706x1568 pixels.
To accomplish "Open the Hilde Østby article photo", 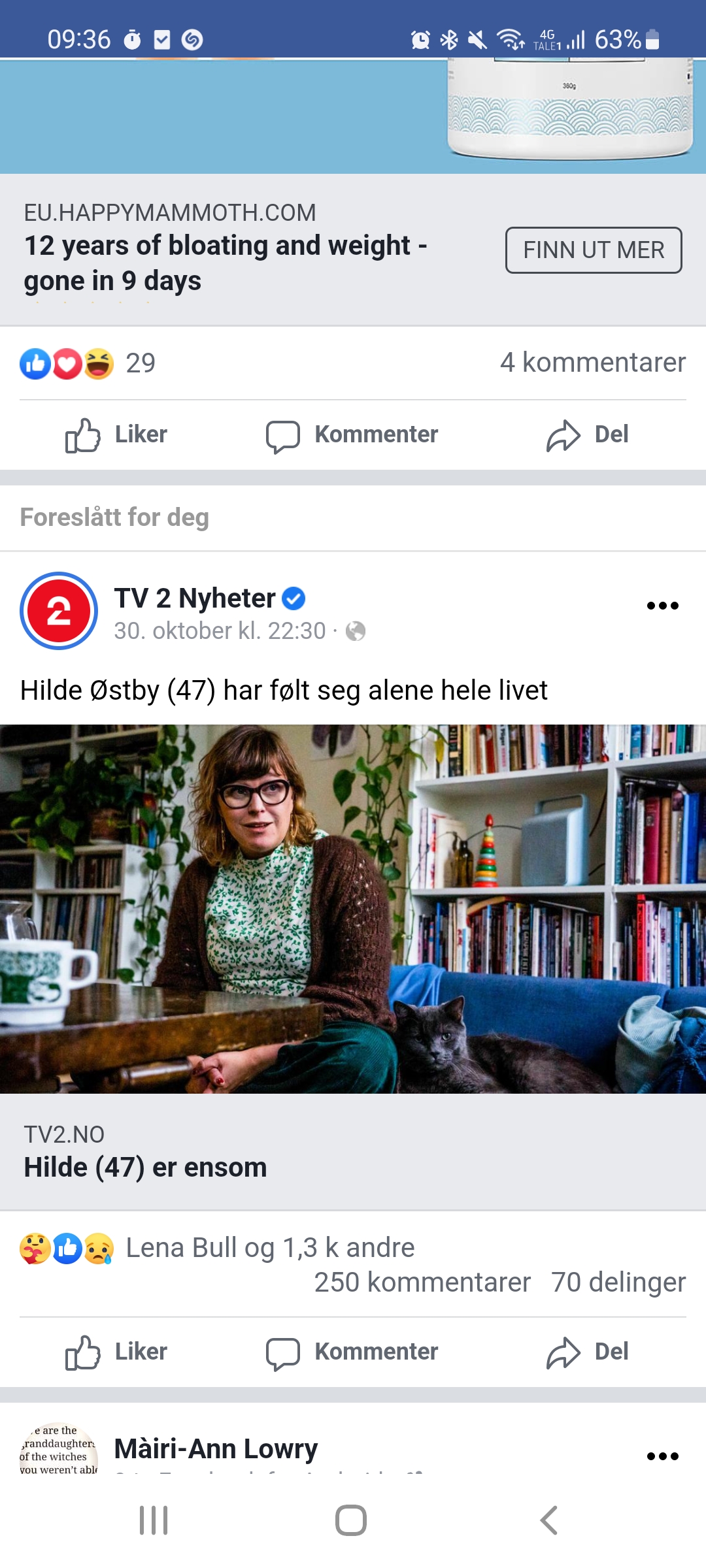I will 353,909.
